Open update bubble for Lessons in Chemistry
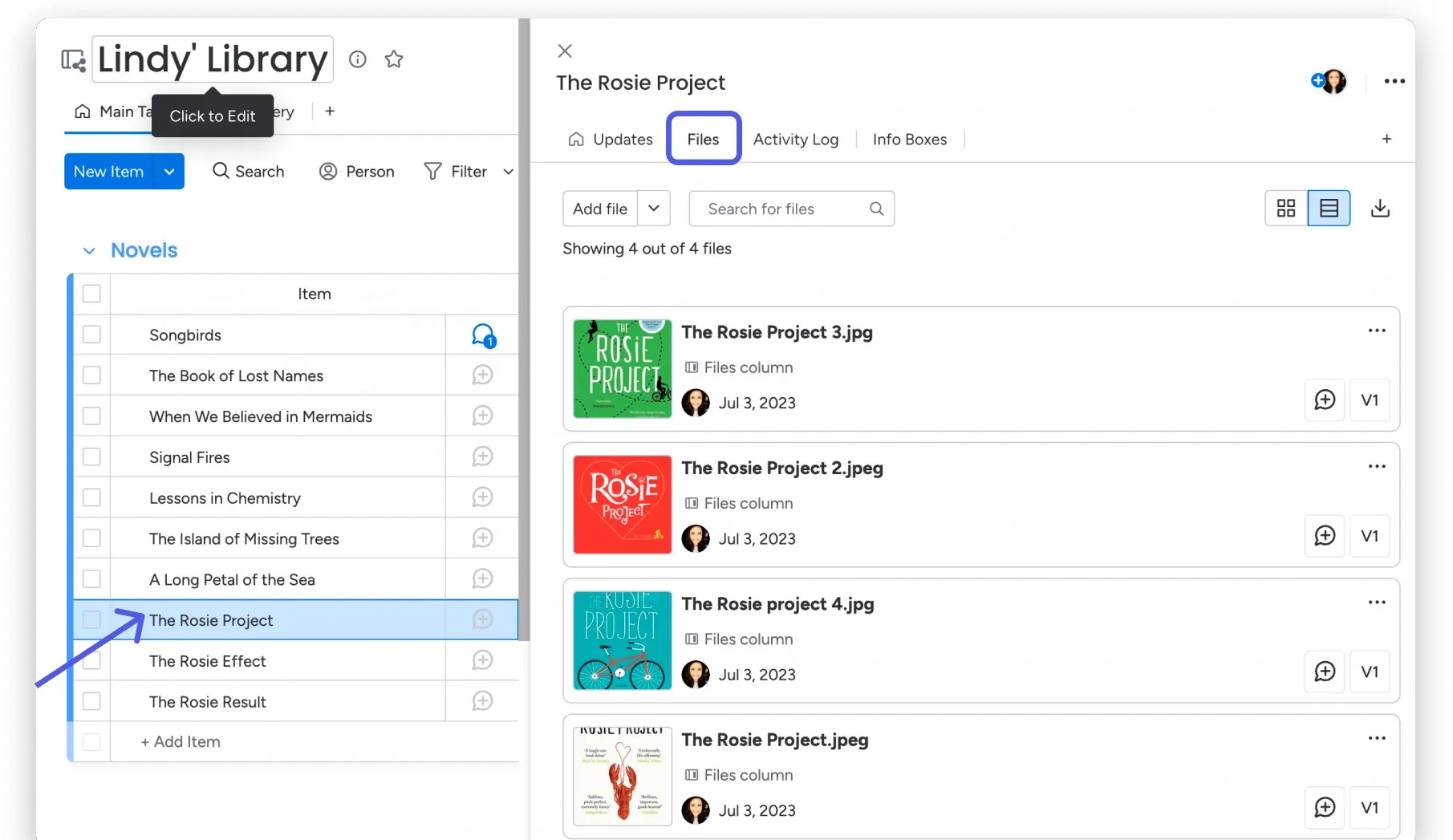The height and width of the screenshot is (840, 1453). [482, 498]
